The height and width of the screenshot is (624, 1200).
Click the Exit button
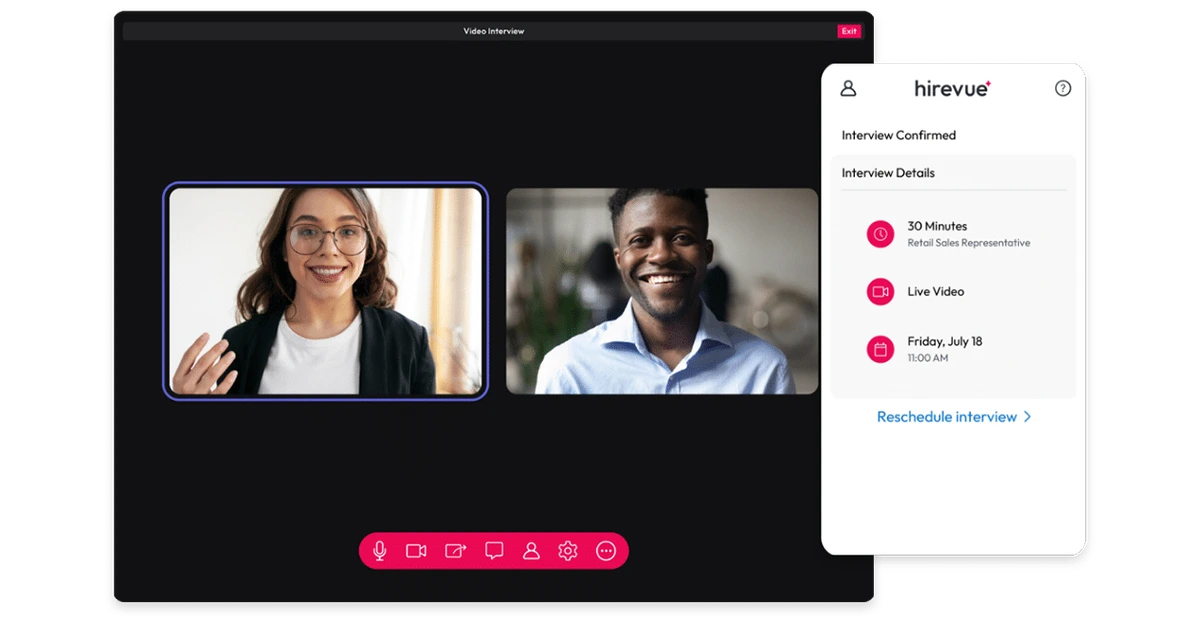click(x=849, y=31)
